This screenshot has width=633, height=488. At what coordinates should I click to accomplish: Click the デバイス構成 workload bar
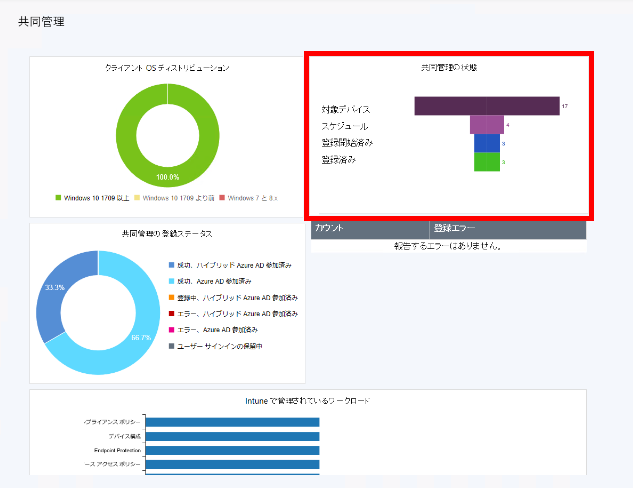pos(232,436)
